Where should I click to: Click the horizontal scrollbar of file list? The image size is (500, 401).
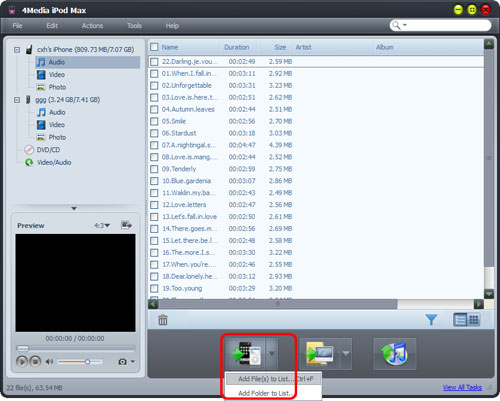click(x=278, y=304)
